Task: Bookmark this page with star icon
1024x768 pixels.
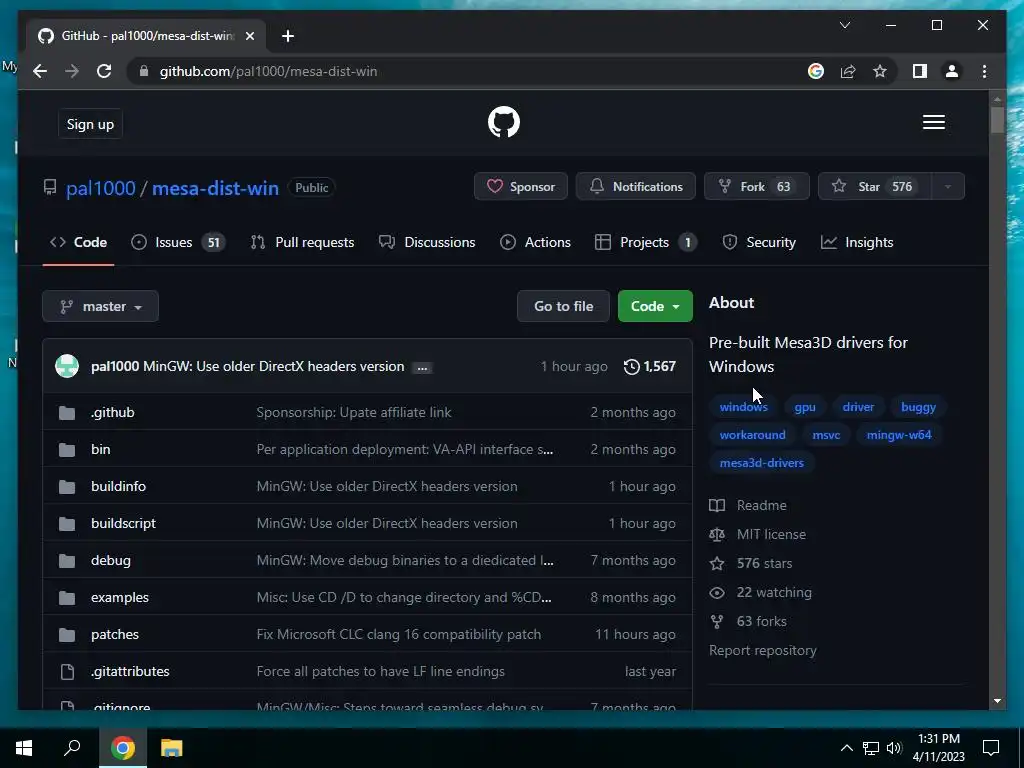Action: pos(880,71)
